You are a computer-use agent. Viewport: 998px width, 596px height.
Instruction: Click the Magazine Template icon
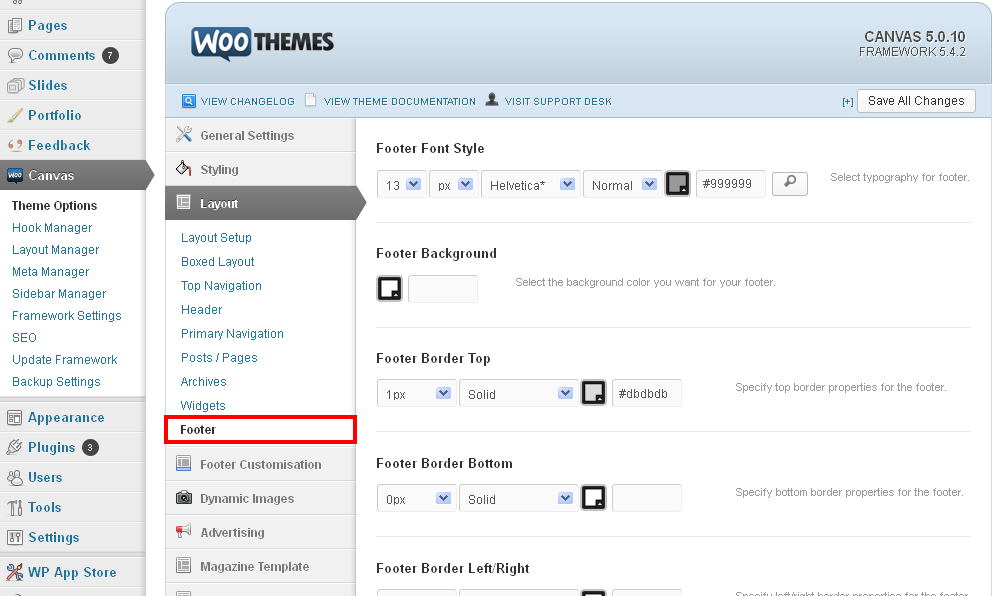[183, 565]
